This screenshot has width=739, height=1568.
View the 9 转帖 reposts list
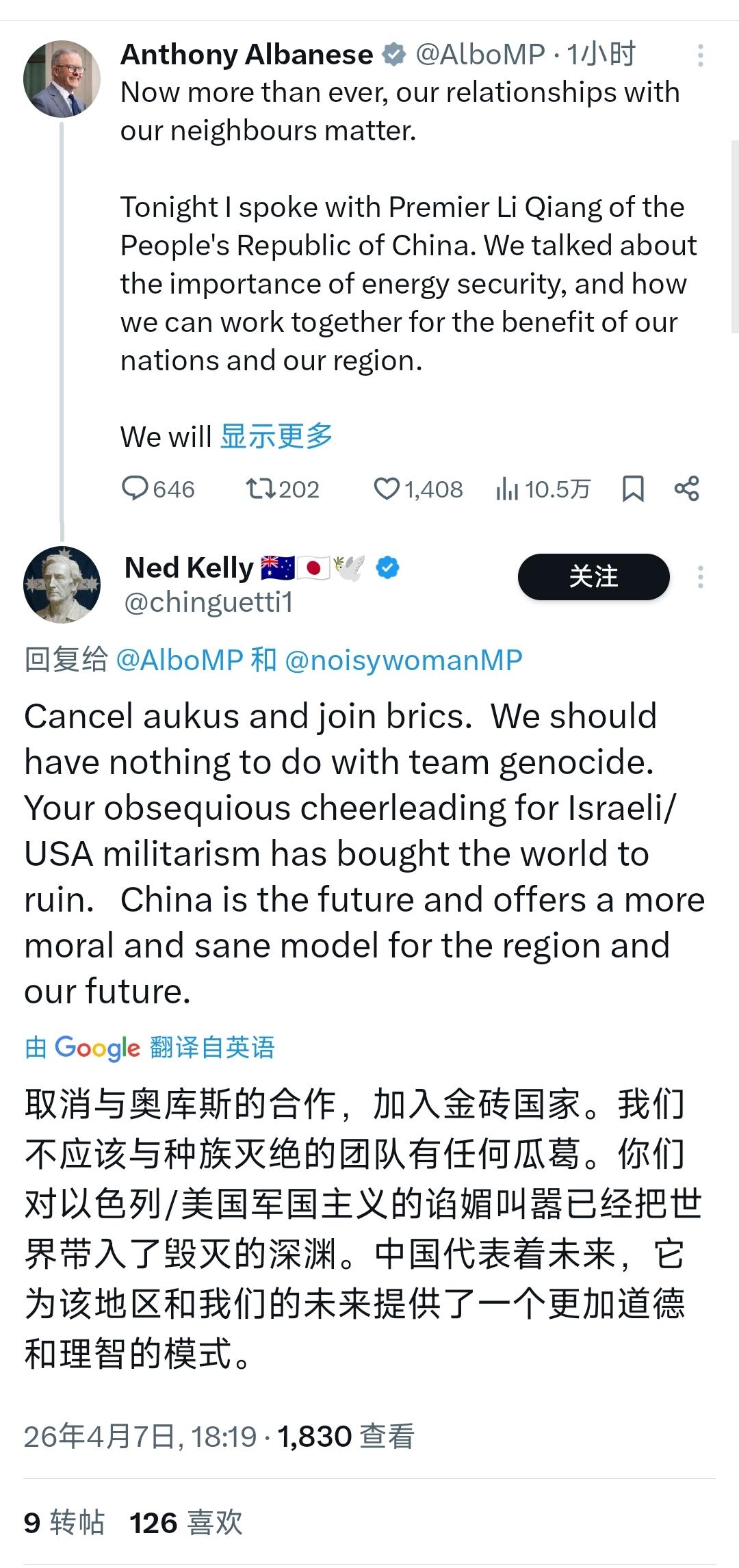(64, 1524)
